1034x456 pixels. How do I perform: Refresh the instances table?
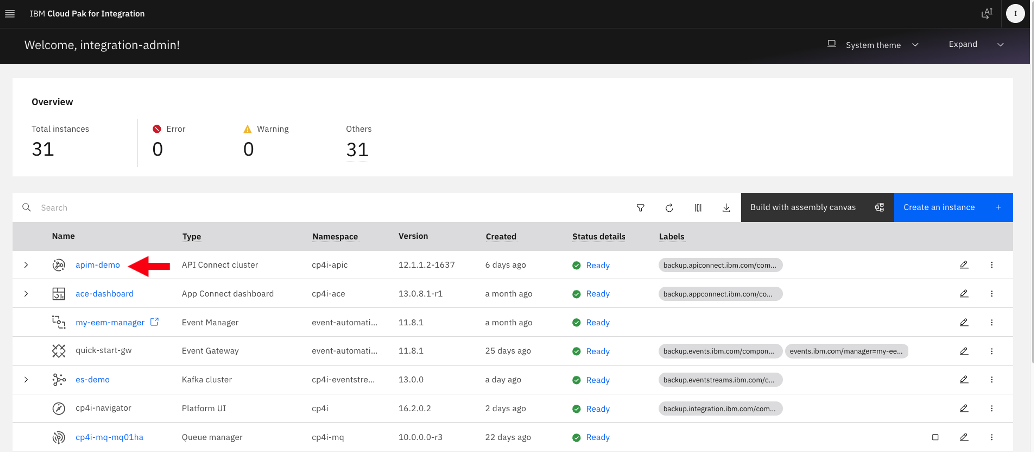[x=669, y=208]
